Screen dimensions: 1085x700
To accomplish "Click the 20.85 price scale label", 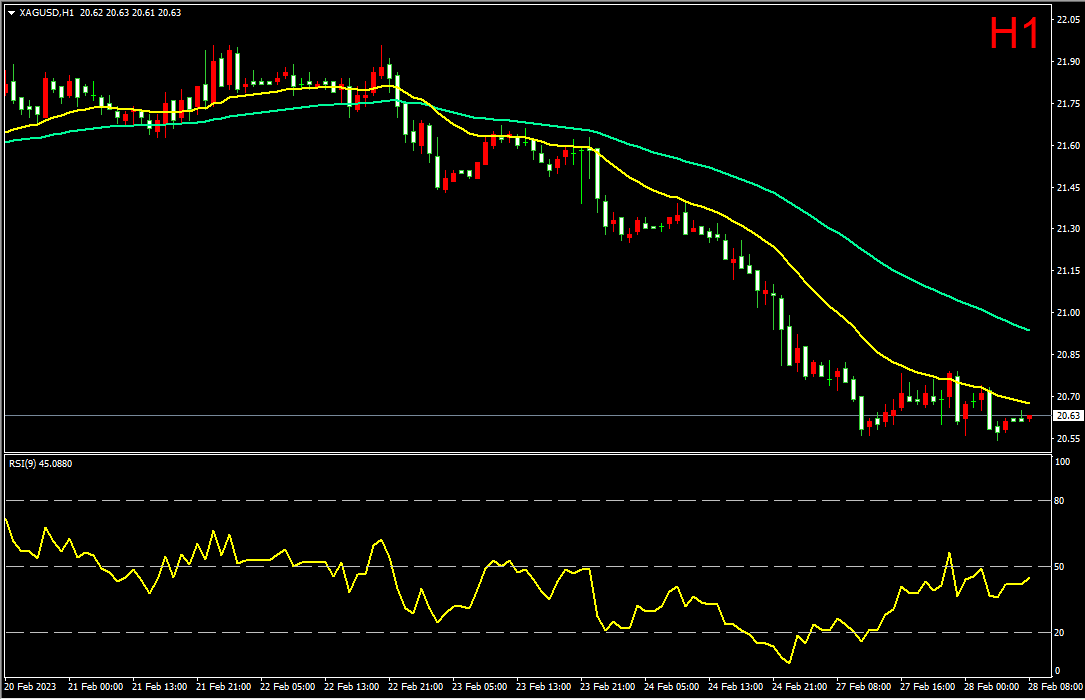I will (1068, 354).
